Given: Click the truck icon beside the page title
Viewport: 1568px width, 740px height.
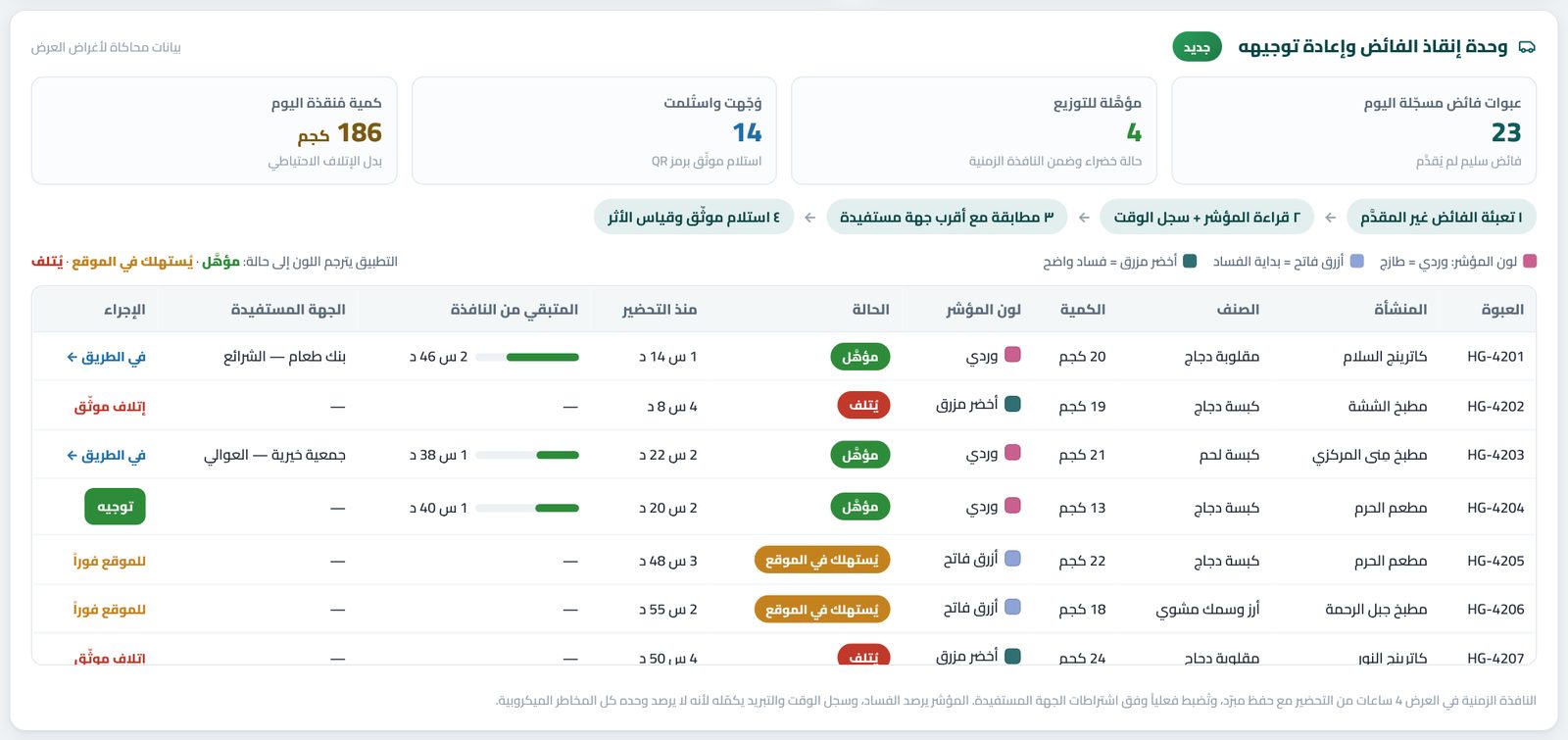Looking at the screenshot, I should point(1526,47).
